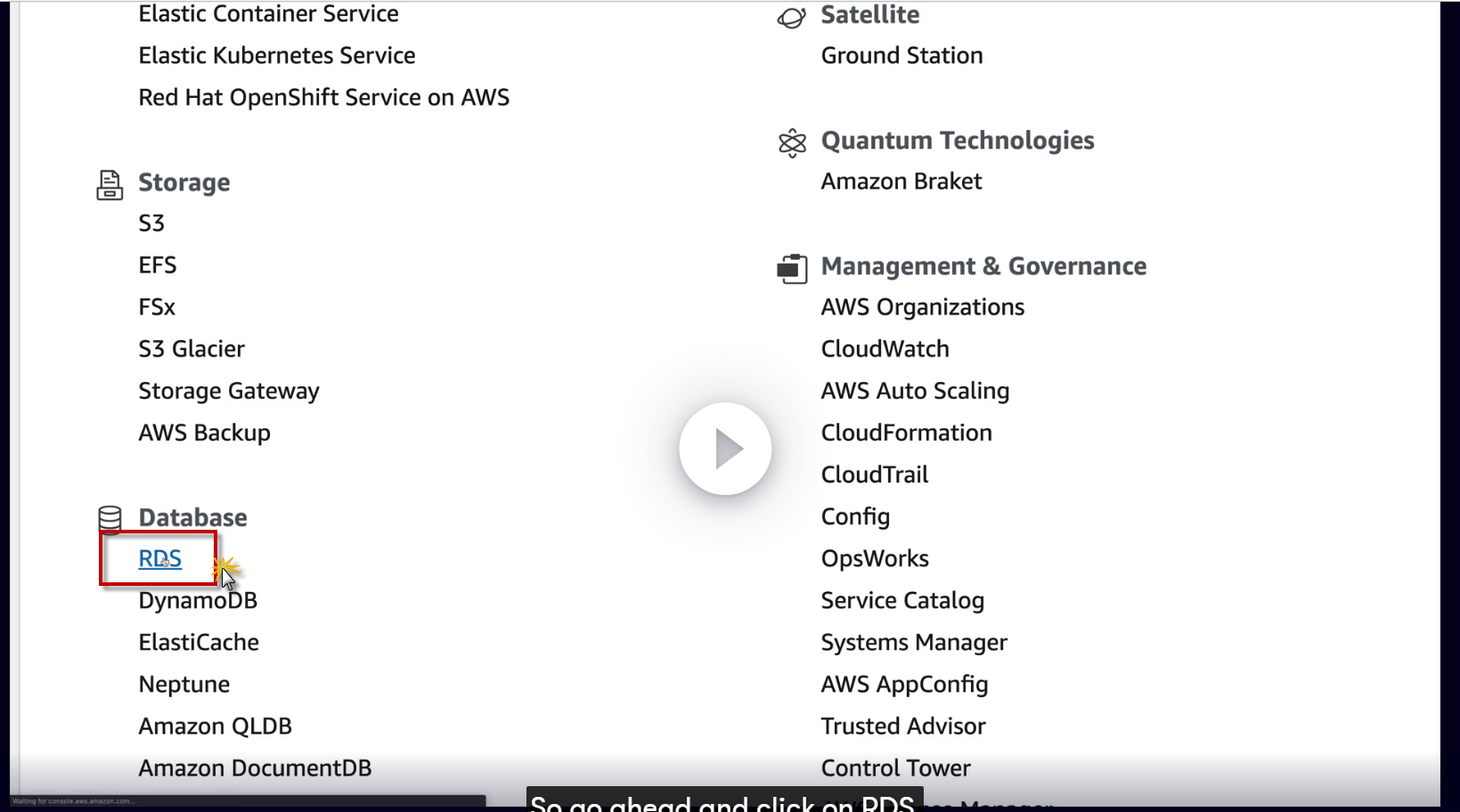This screenshot has height=812, width=1460.
Task: Open the S3 storage service
Action: click(151, 223)
